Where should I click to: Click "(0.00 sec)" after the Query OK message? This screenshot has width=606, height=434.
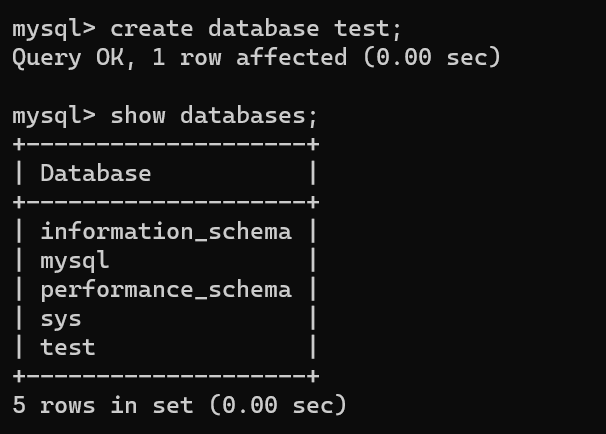tap(431, 57)
